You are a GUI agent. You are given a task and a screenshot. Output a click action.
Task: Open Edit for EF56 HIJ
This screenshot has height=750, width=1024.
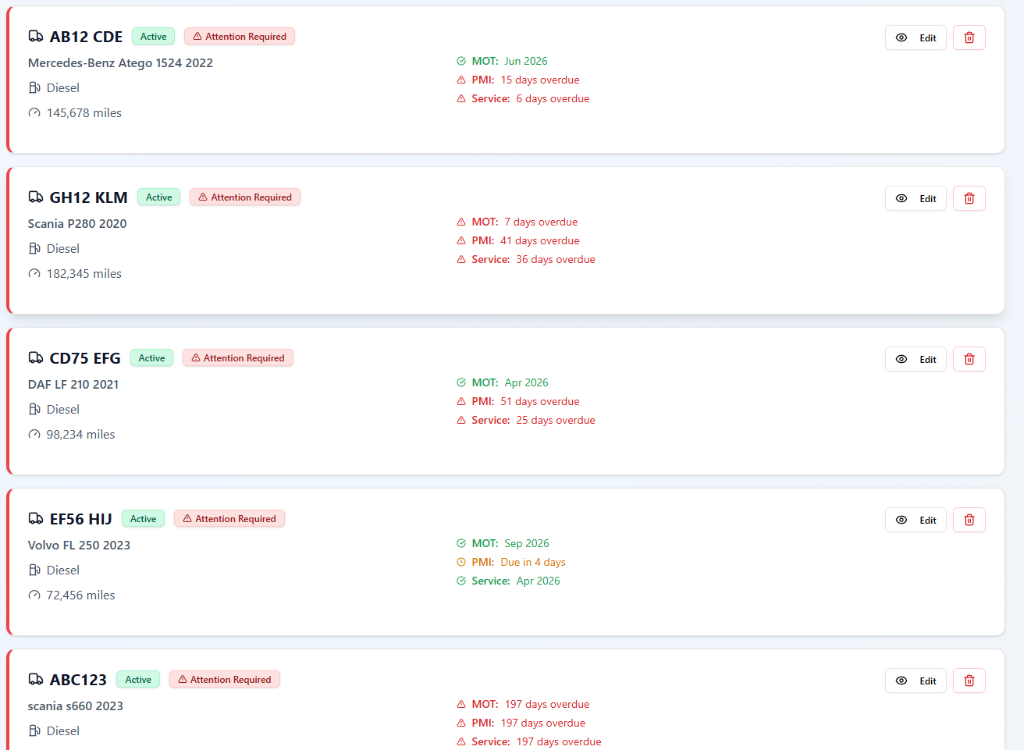[916, 519]
